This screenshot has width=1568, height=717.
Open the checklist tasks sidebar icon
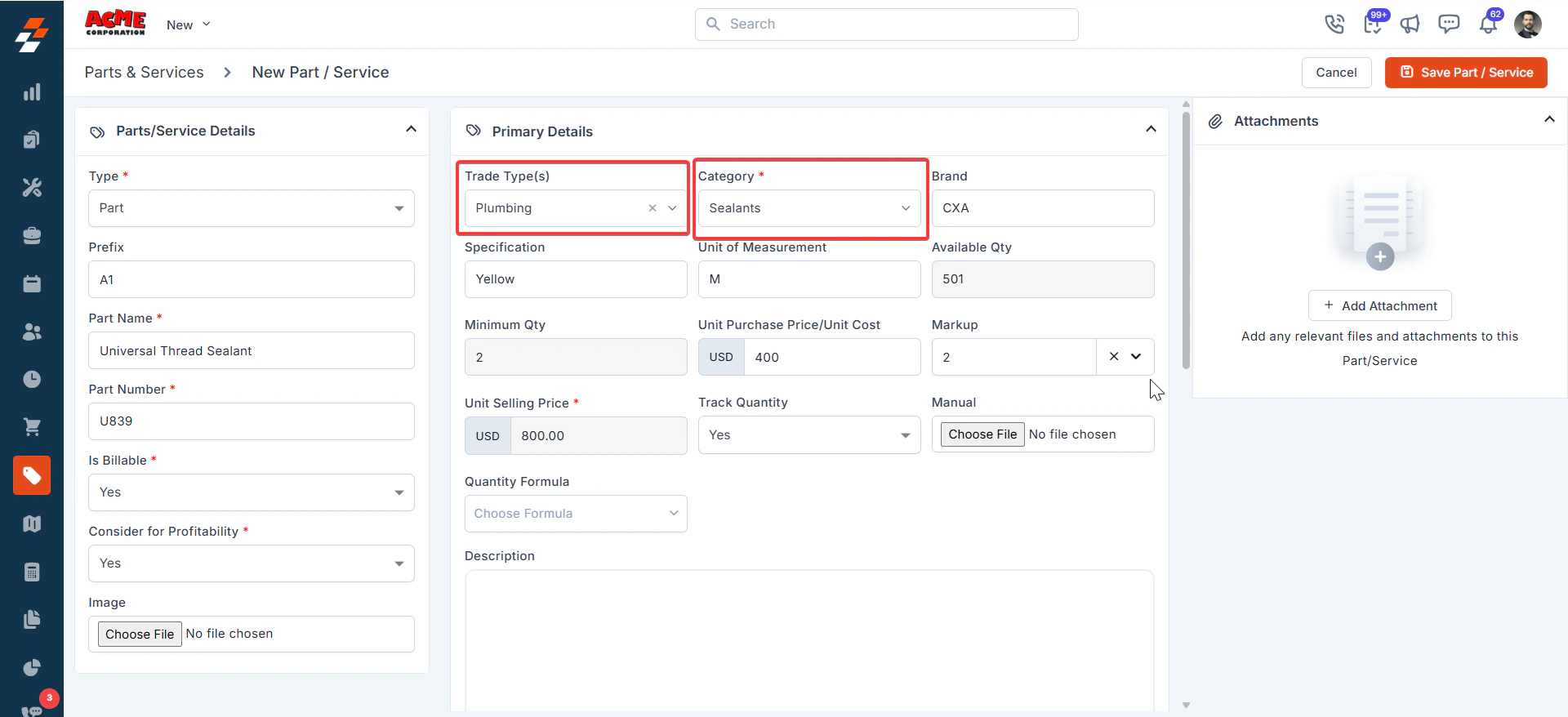click(32, 140)
